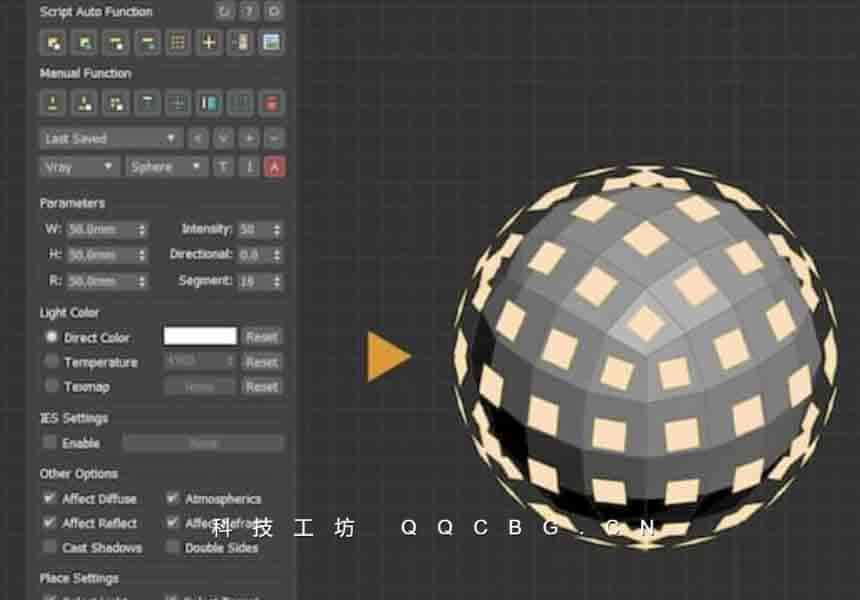The image size is (860, 600).
Task: Uncheck Affect Diffuse under Other Options
Action: [48, 498]
